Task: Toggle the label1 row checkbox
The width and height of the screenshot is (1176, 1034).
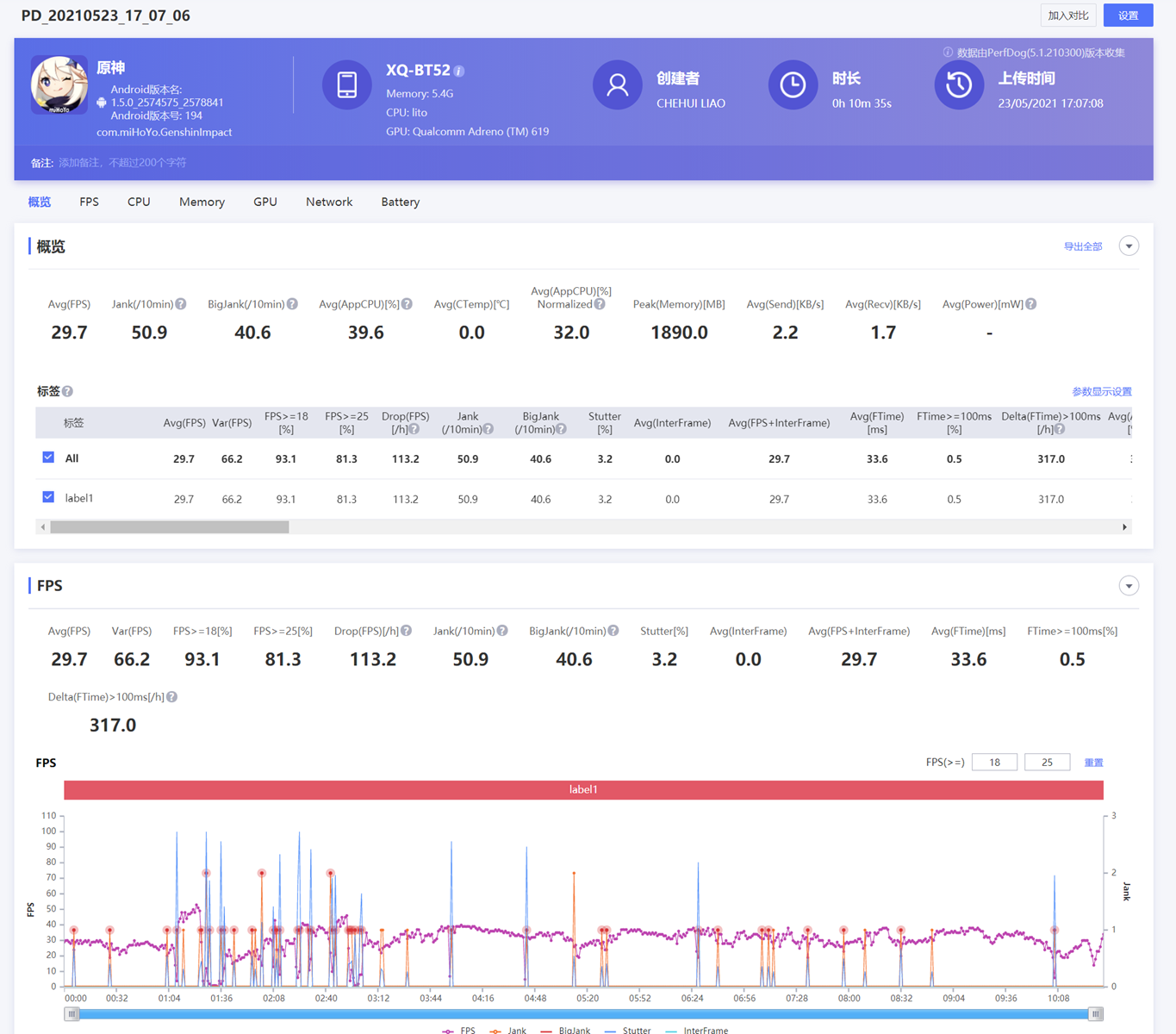Action: [x=48, y=497]
